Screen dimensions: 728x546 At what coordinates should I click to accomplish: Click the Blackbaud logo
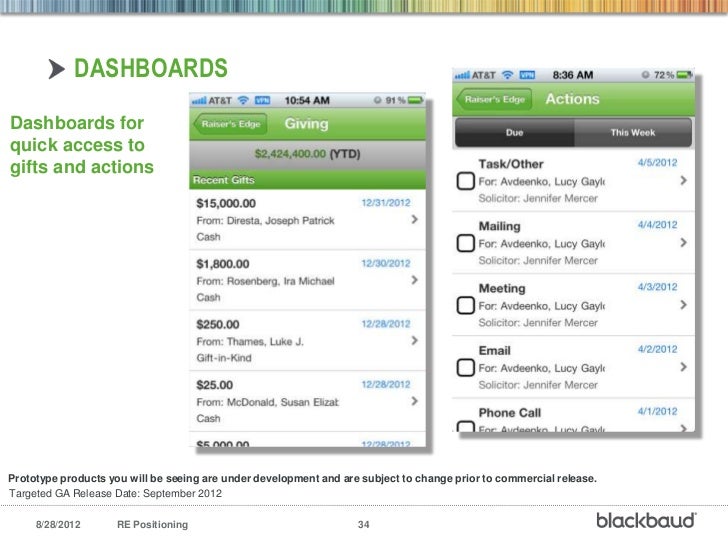coord(646,520)
